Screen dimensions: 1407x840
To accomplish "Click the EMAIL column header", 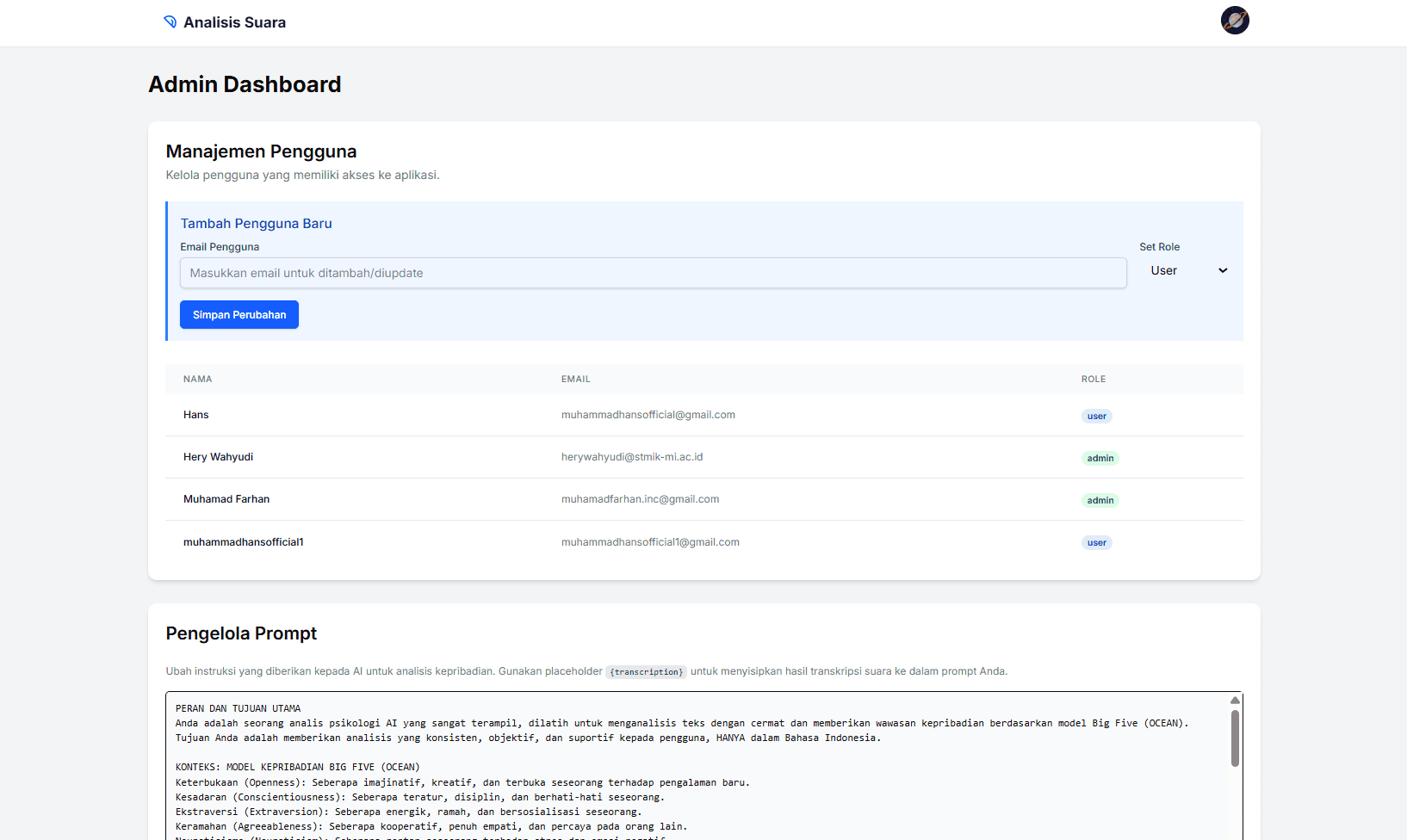I will pyautogui.click(x=575, y=379).
